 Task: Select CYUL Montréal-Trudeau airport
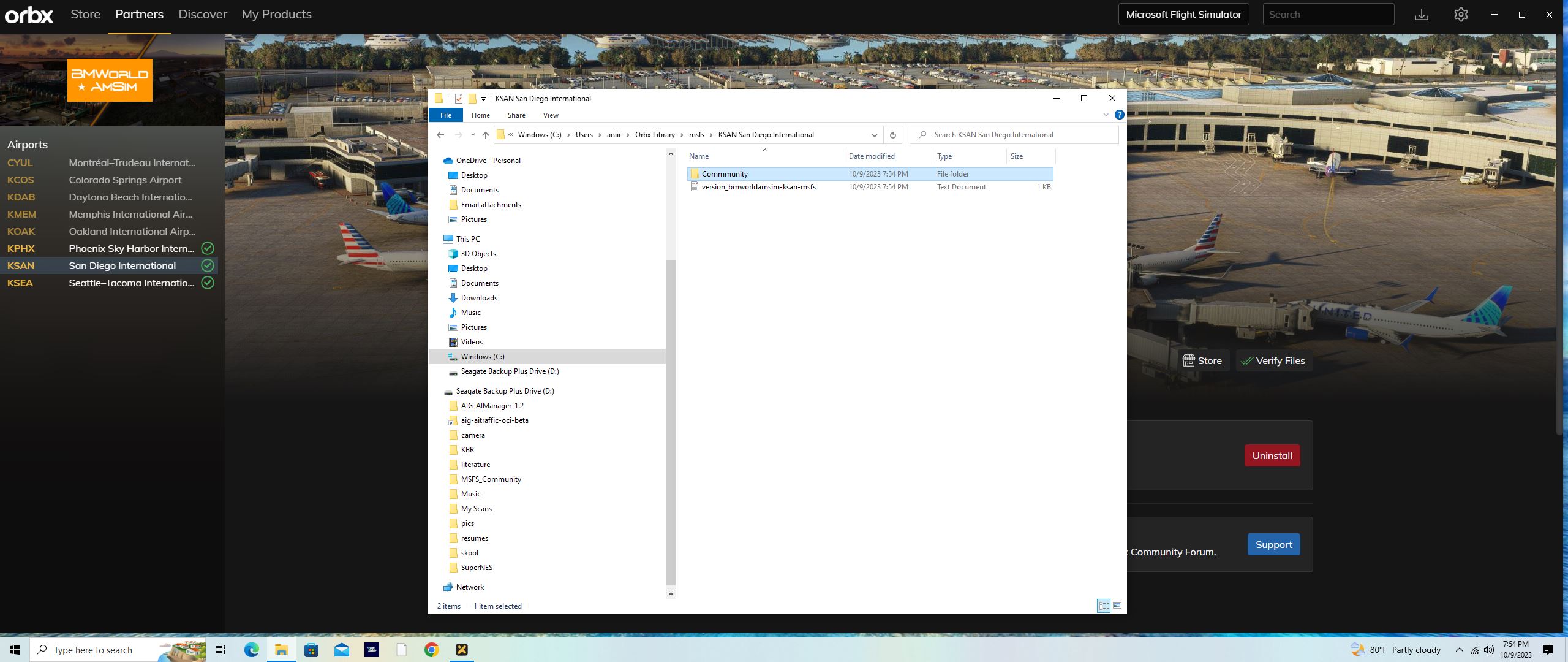[109, 162]
